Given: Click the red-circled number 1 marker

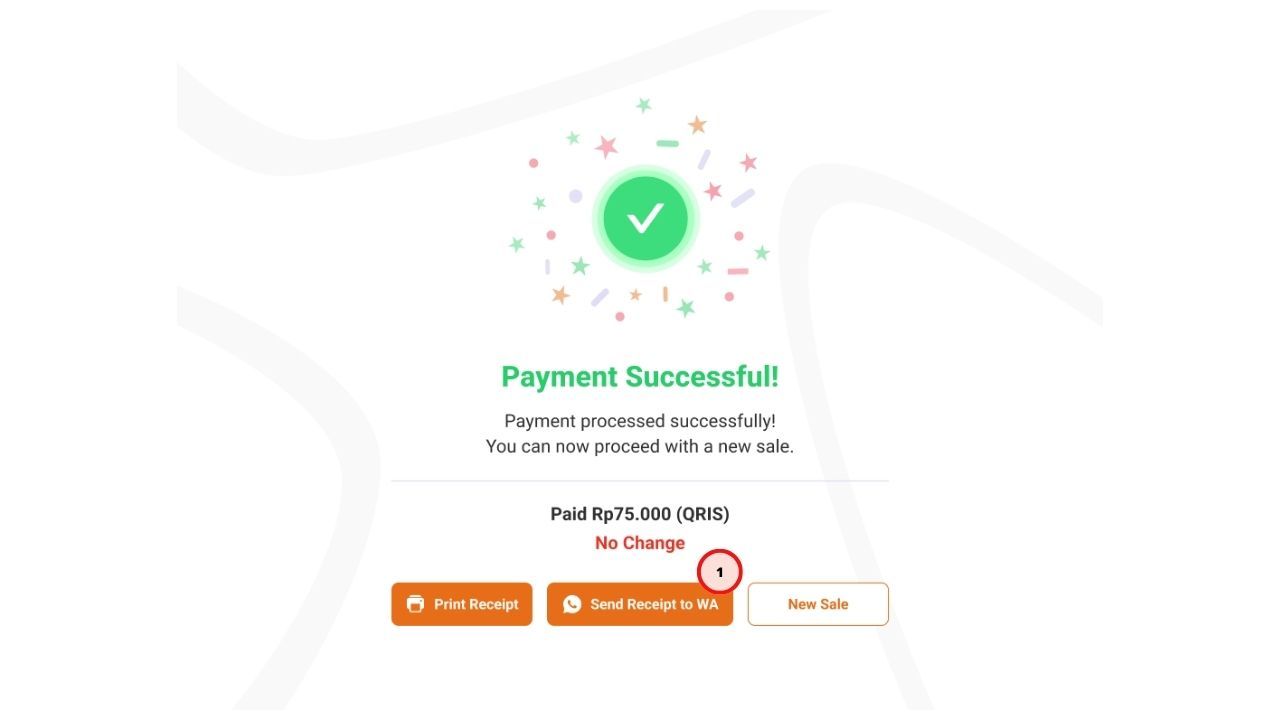Looking at the screenshot, I should [x=719, y=572].
